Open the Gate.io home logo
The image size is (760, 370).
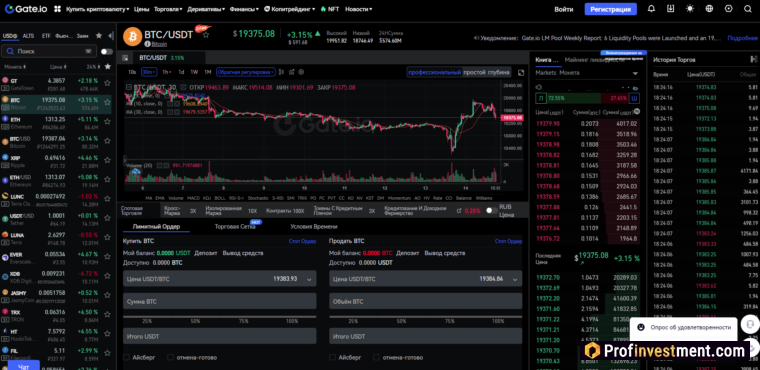click(25, 9)
